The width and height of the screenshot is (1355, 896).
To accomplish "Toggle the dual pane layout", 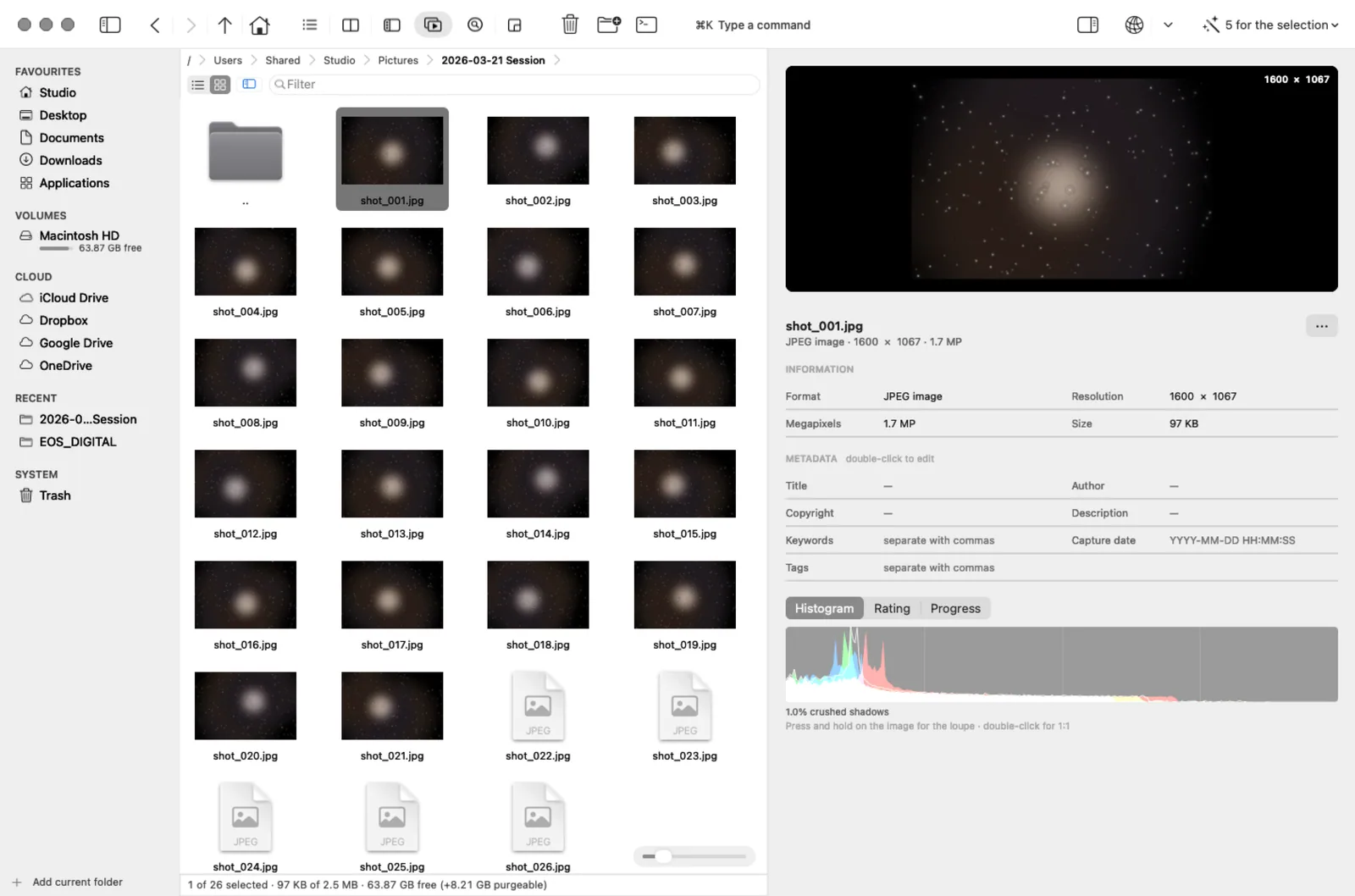I will (x=351, y=25).
